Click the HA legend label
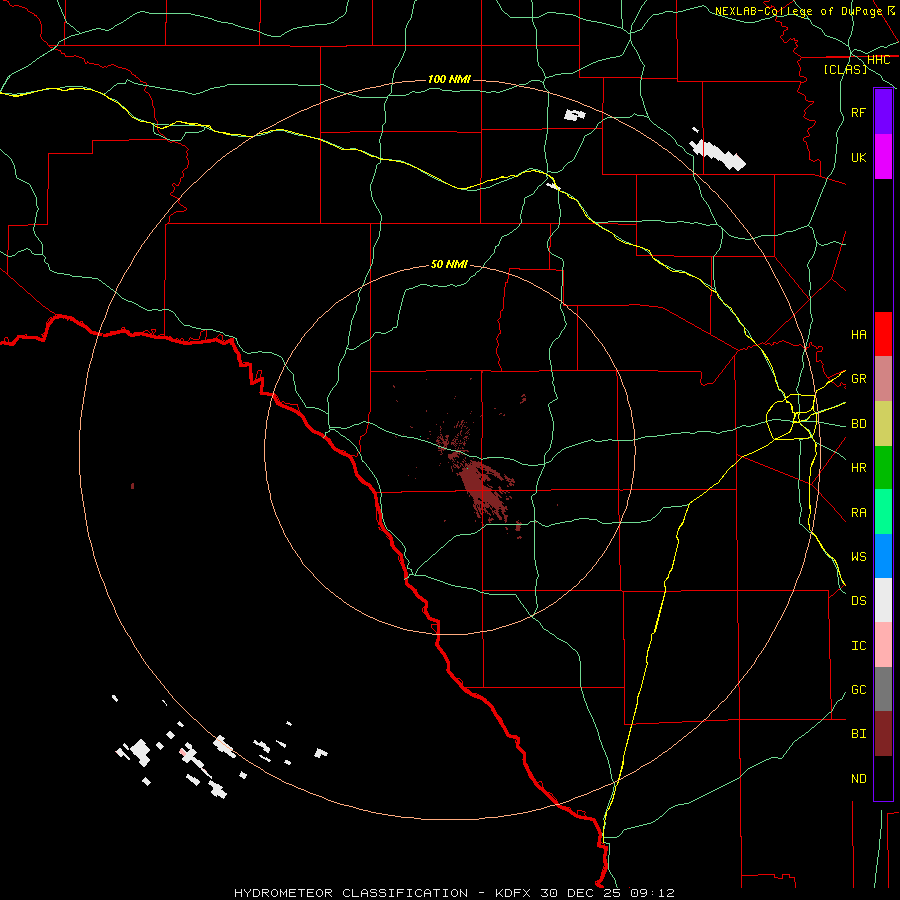 pos(859,334)
